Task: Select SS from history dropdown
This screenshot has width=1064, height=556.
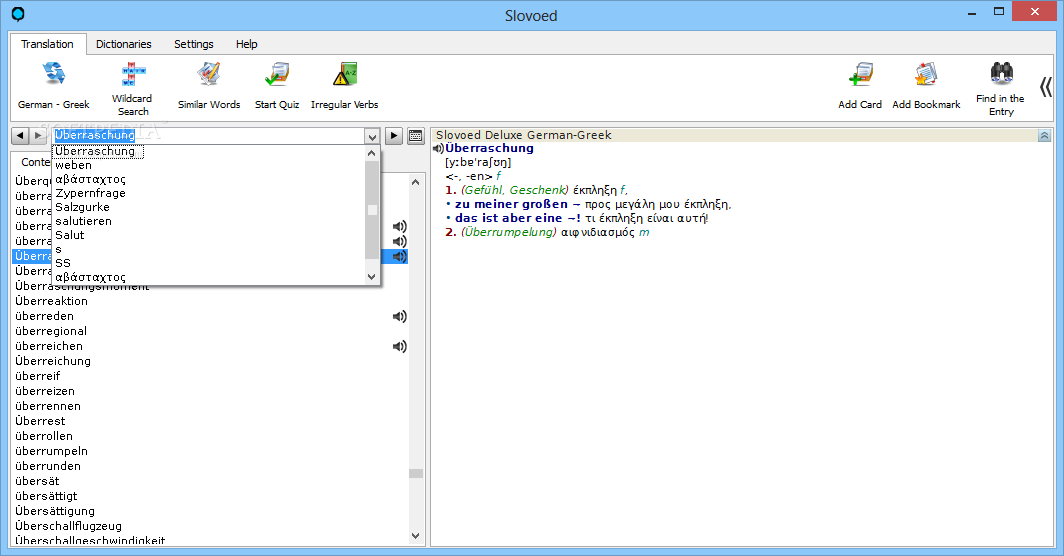Action: point(209,263)
